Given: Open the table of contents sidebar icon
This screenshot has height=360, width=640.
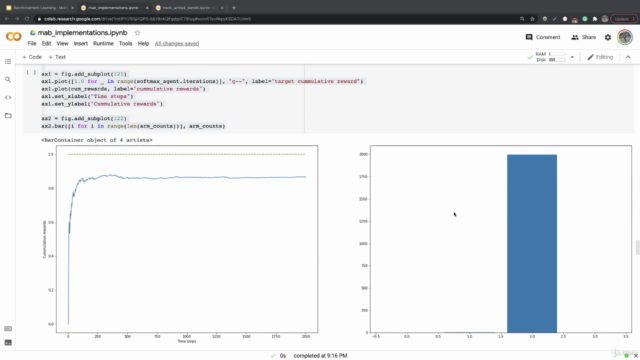Looking at the screenshot, I should coord(8,62).
